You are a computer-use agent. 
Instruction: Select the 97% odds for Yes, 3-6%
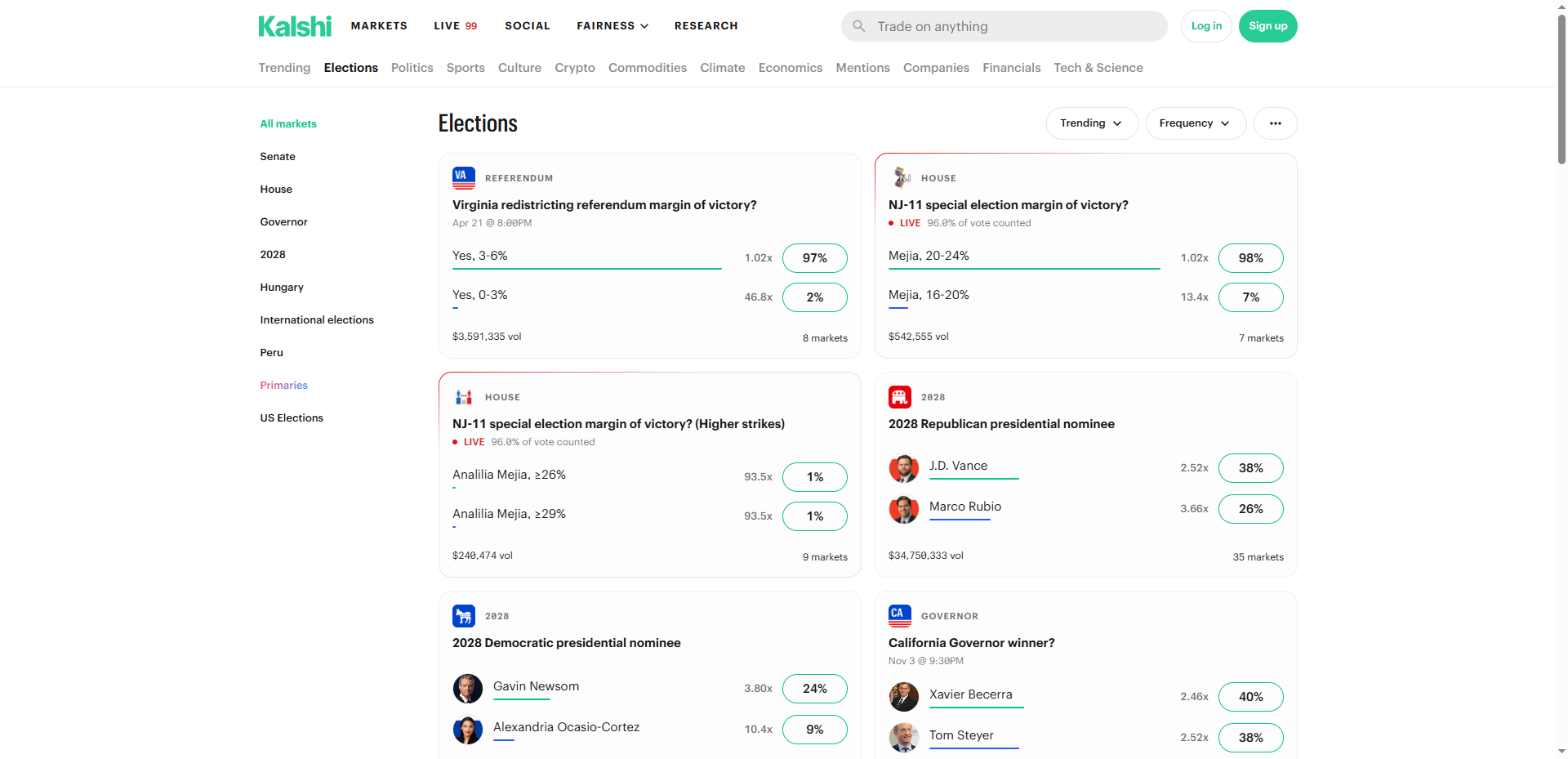[x=814, y=258]
